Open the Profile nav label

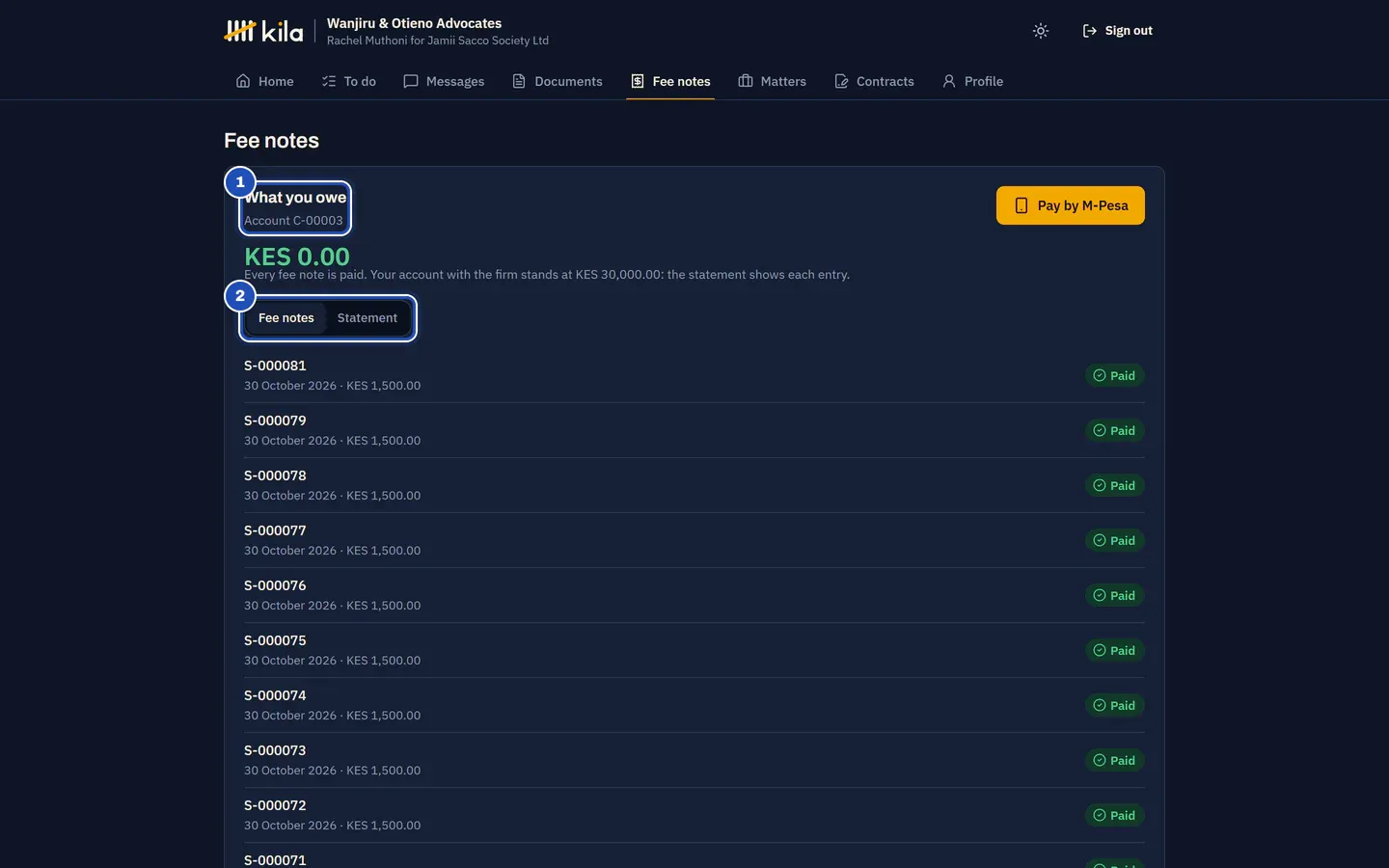984,81
